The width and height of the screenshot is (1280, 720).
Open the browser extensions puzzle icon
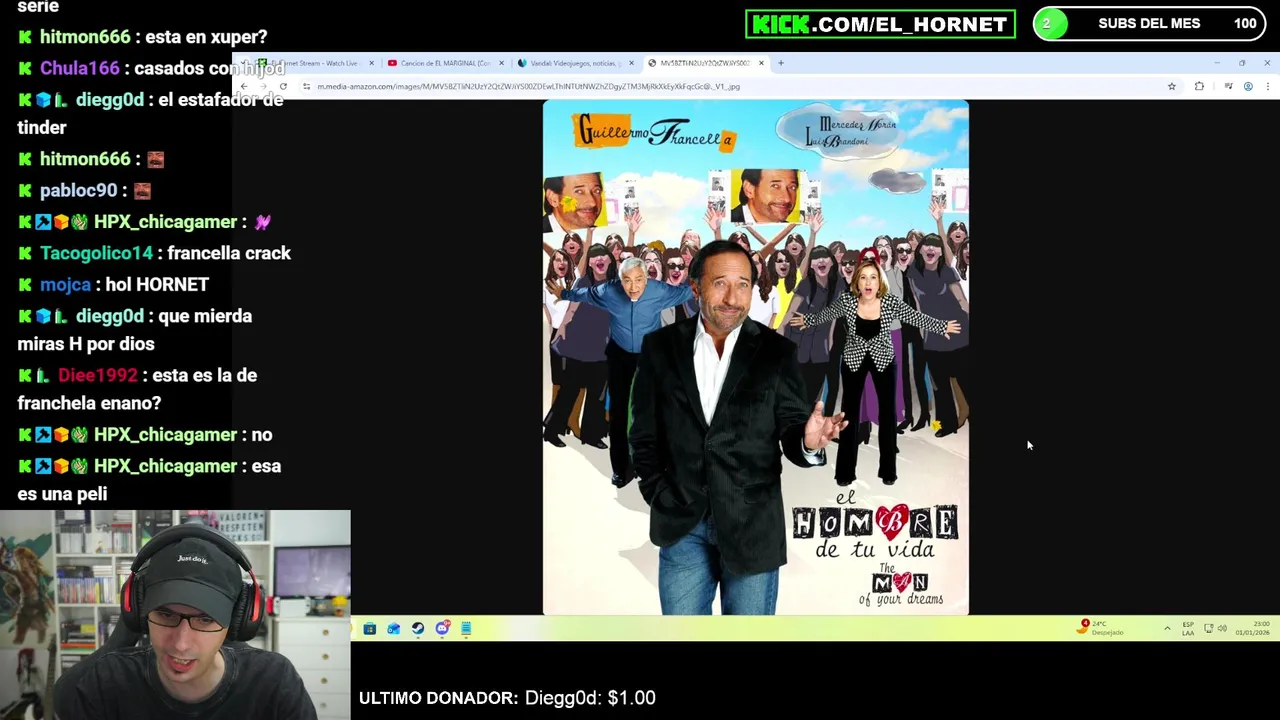[1199, 87]
